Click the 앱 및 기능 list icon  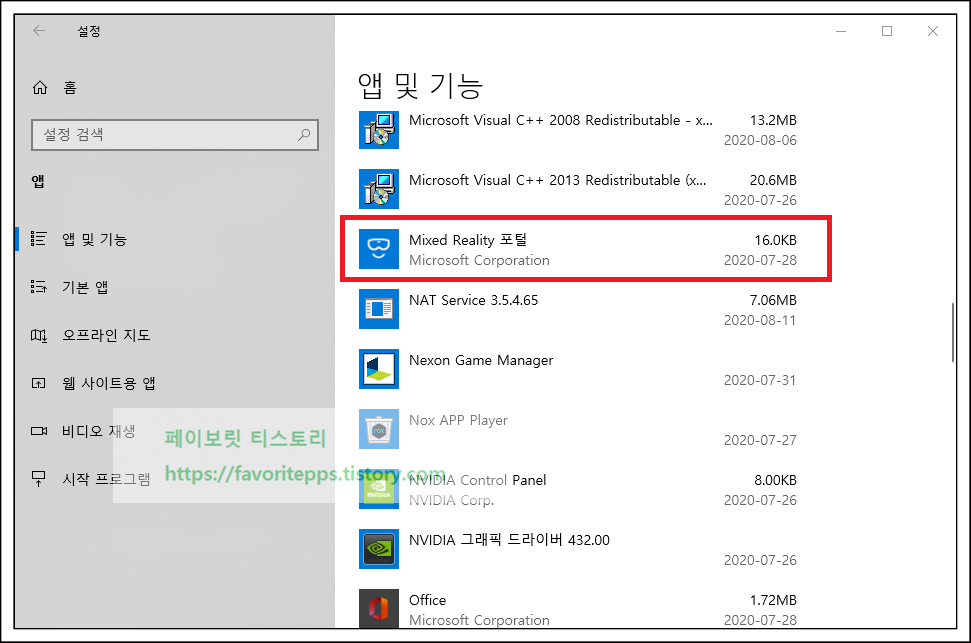38,239
